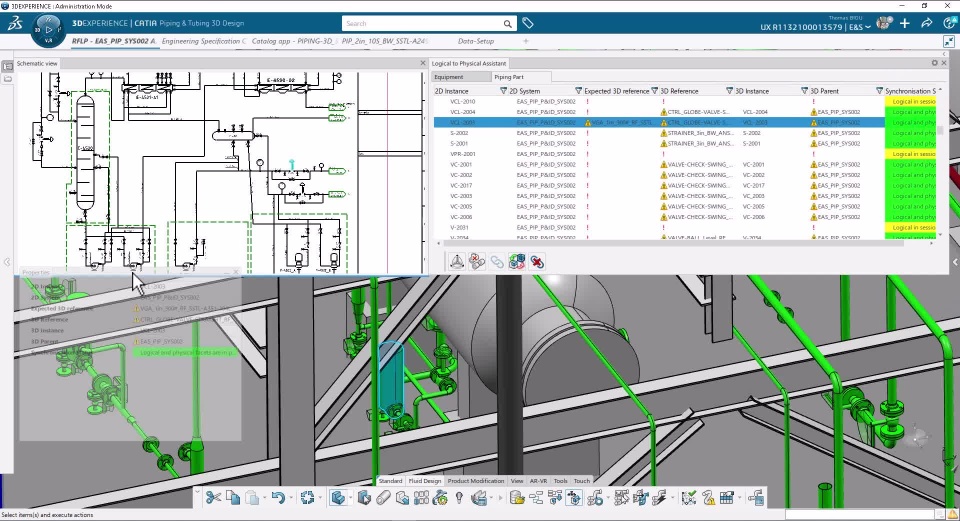Click the chain link icon below assistant table
The width and height of the screenshot is (960, 521).
pos(497,261)
